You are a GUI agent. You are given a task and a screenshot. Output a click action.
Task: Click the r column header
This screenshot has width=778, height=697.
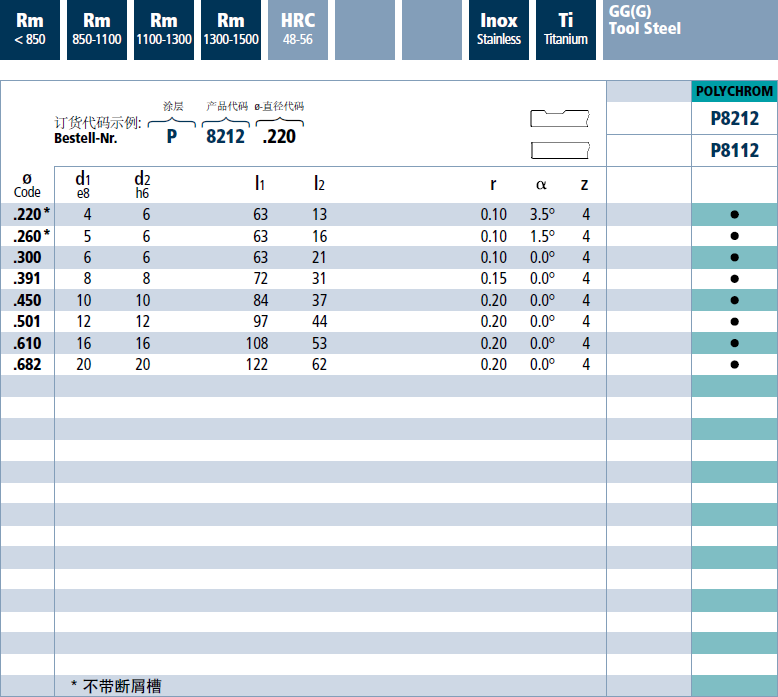(x=493, y=185)
